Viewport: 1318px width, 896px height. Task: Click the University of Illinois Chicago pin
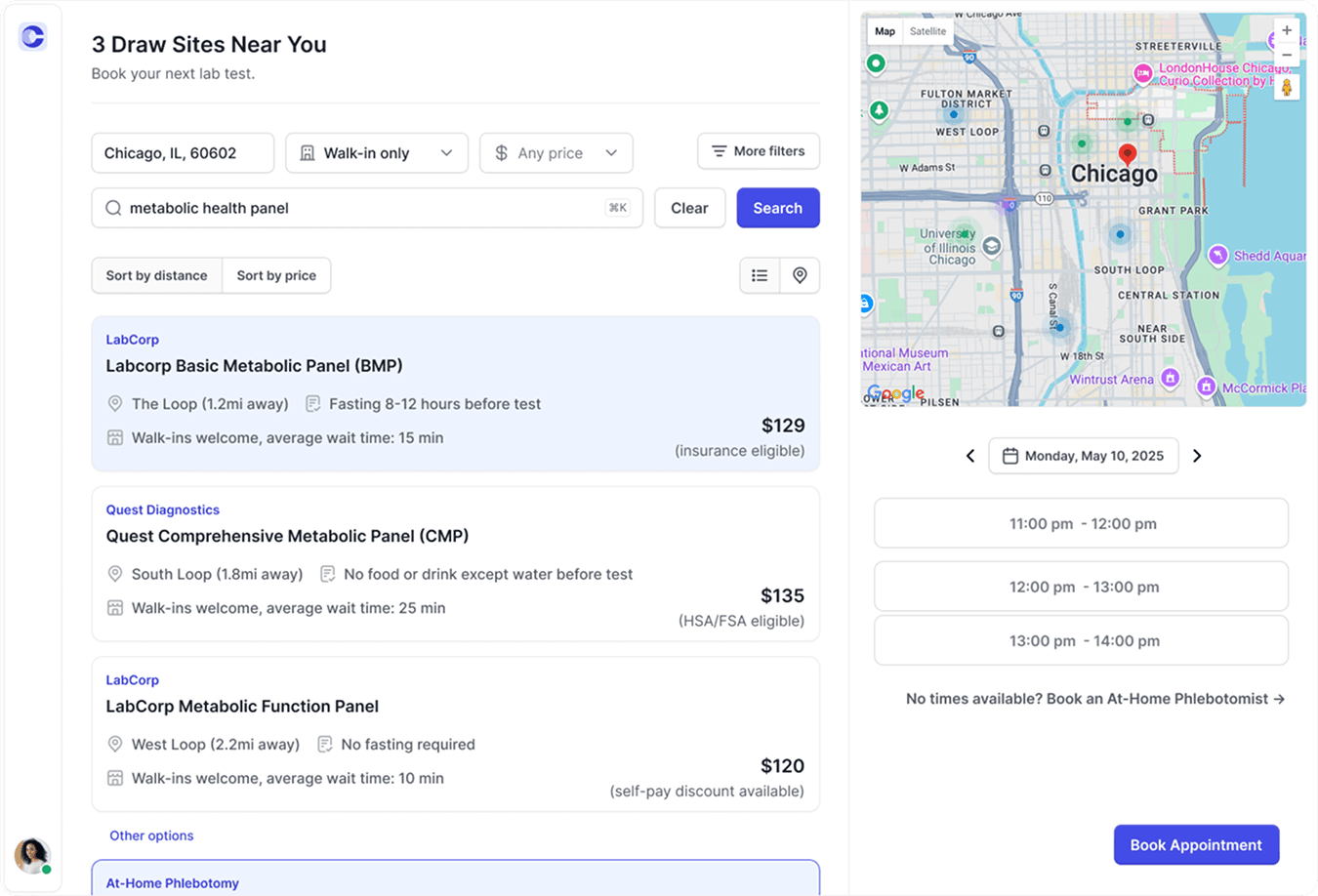(x=992, y=246)
